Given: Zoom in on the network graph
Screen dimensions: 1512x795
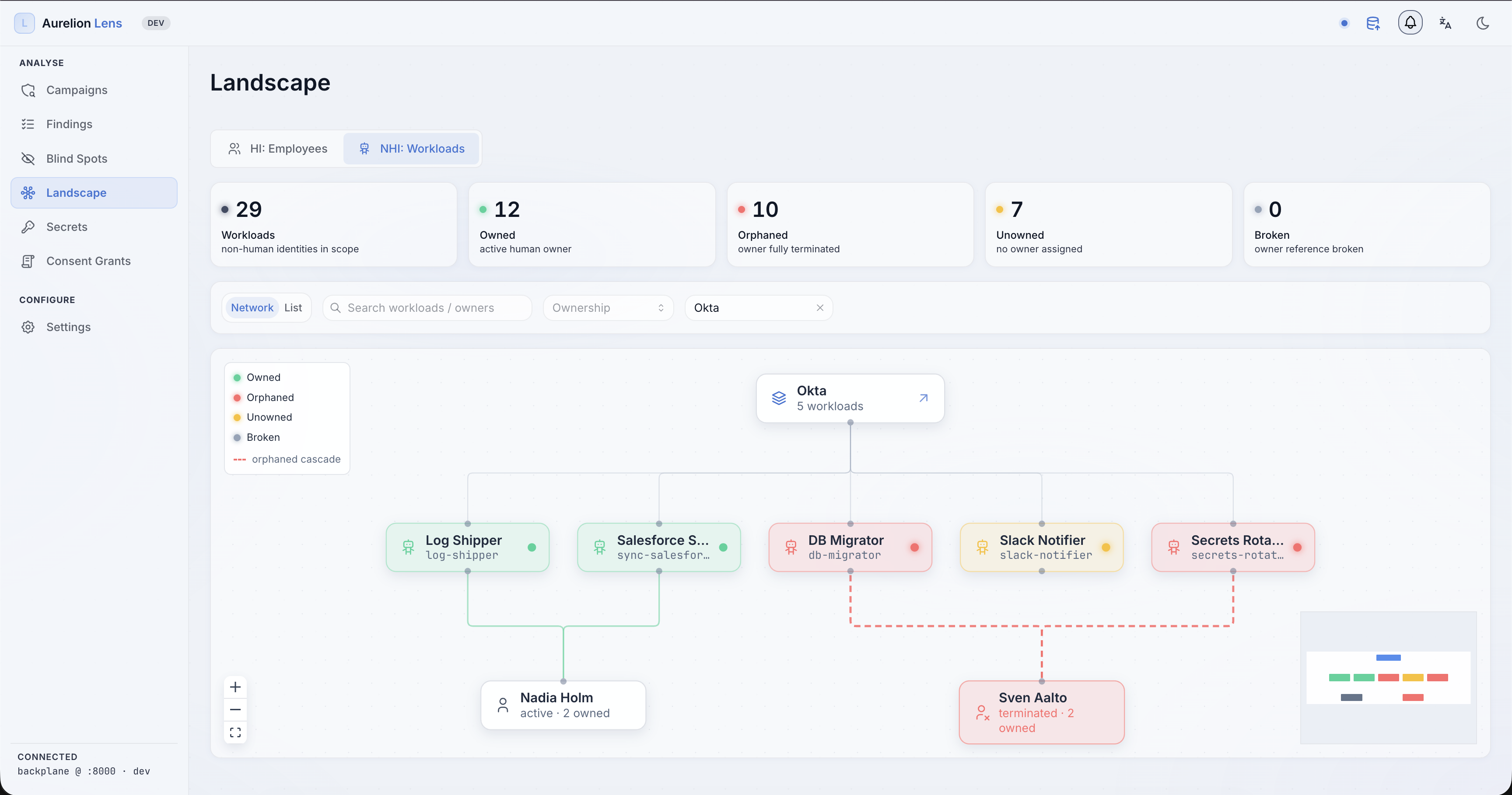Looking at the screenshot, I should pyautogui.click(x=235, y=687).
